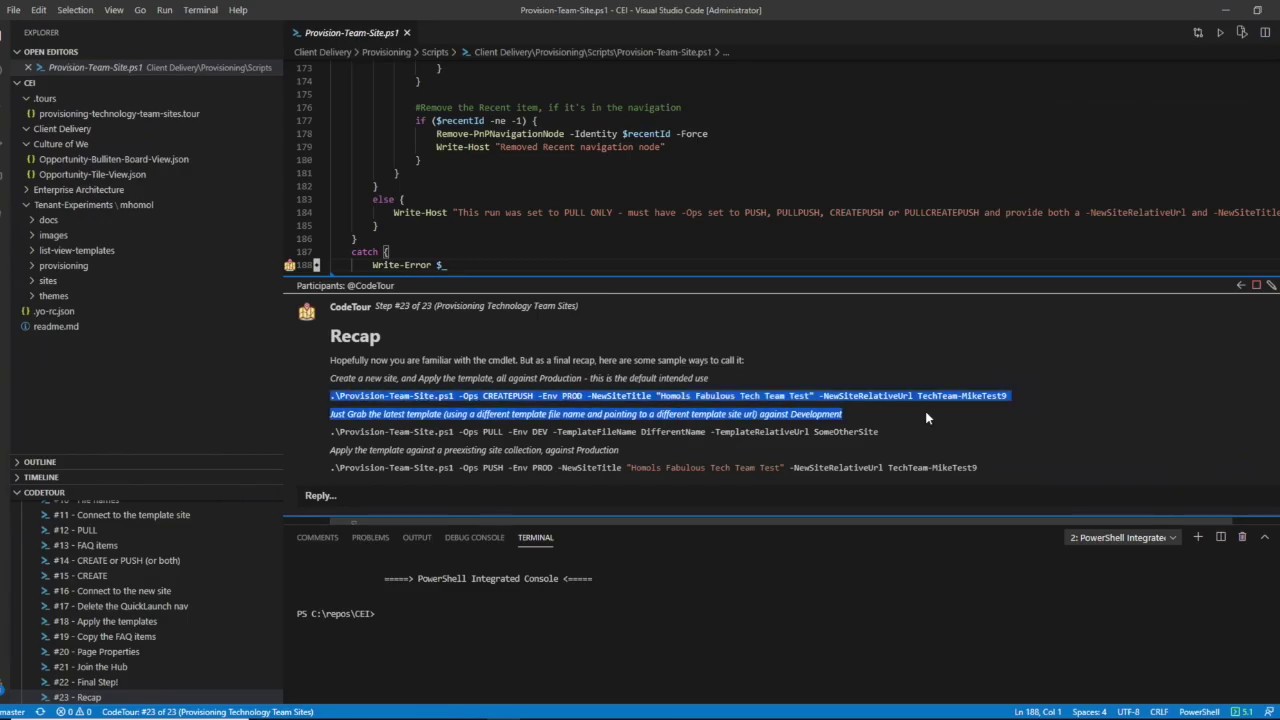Open errors and warnings count in status bar
The height and width of the screenshot is (720, 1280).
click(74, 712)
